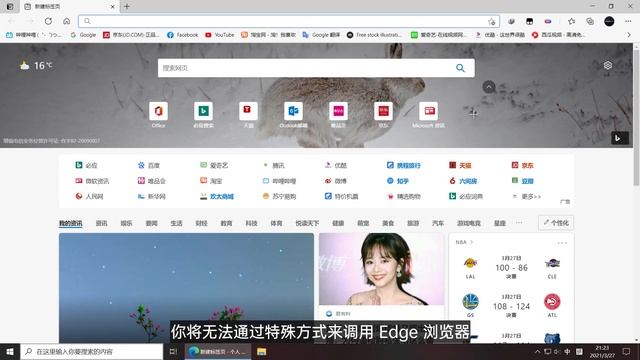Open the user profile avatar
This screenshot has width=640, height=360.
coord(609,21)
